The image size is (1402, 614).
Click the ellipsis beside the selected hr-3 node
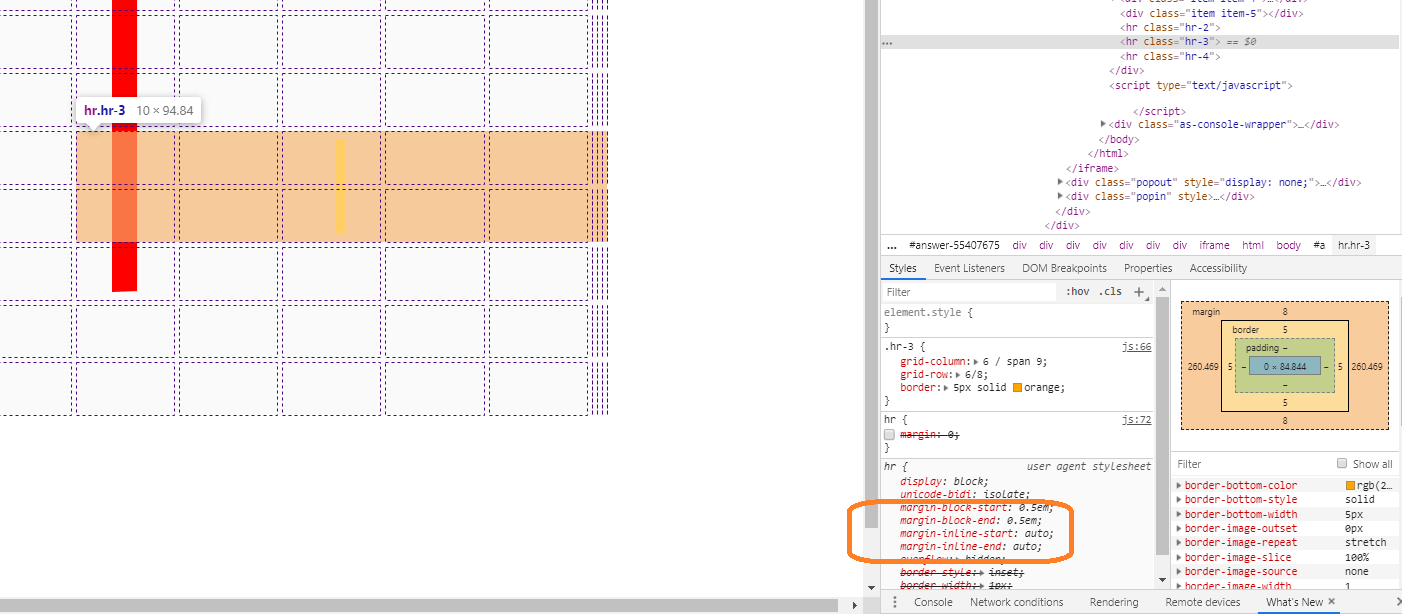click(x=887, y=43)
